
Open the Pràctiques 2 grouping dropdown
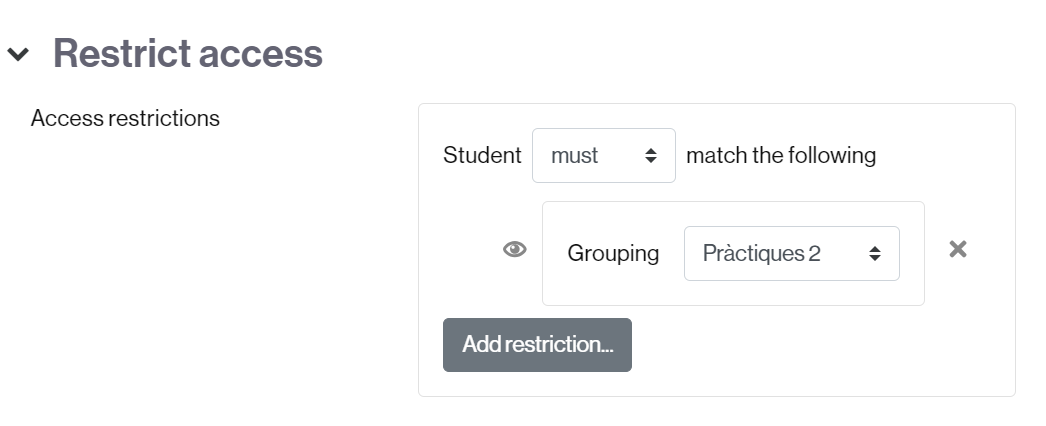coord(792,253)
